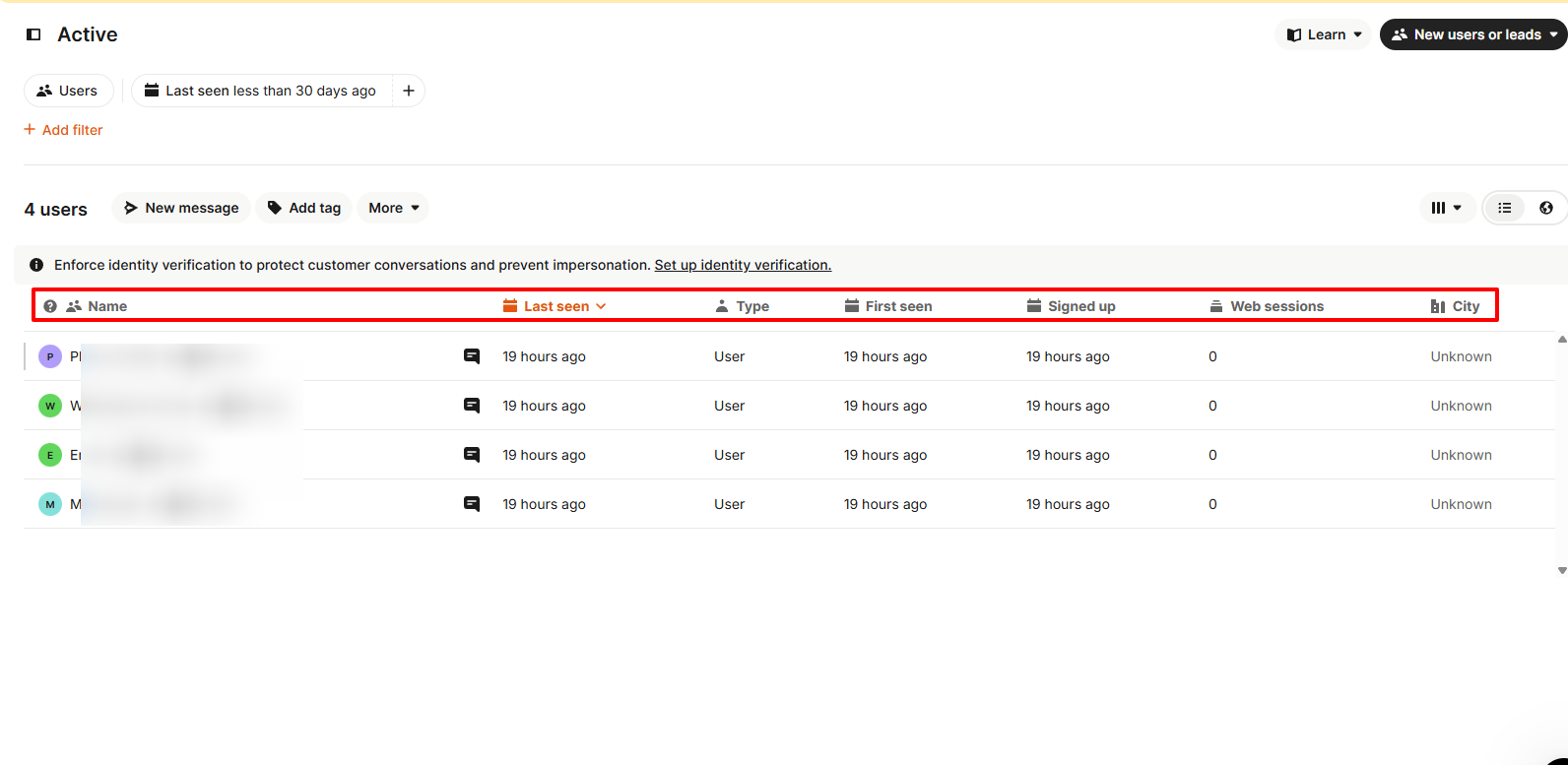Select the Users filter chip
Image resolution: width=1568 pixels, height=765 pixels.
(x=68, y=91)
